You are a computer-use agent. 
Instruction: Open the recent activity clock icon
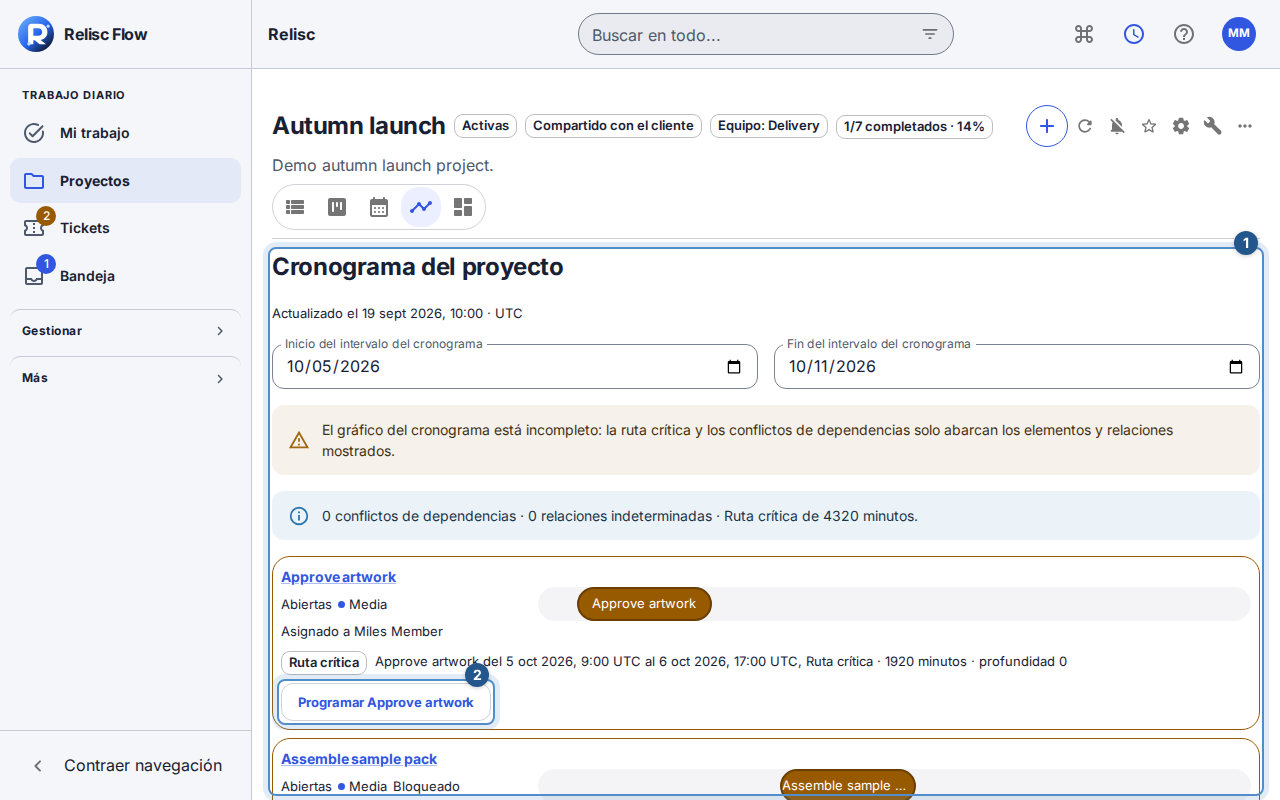click(x=1134, y=34)
